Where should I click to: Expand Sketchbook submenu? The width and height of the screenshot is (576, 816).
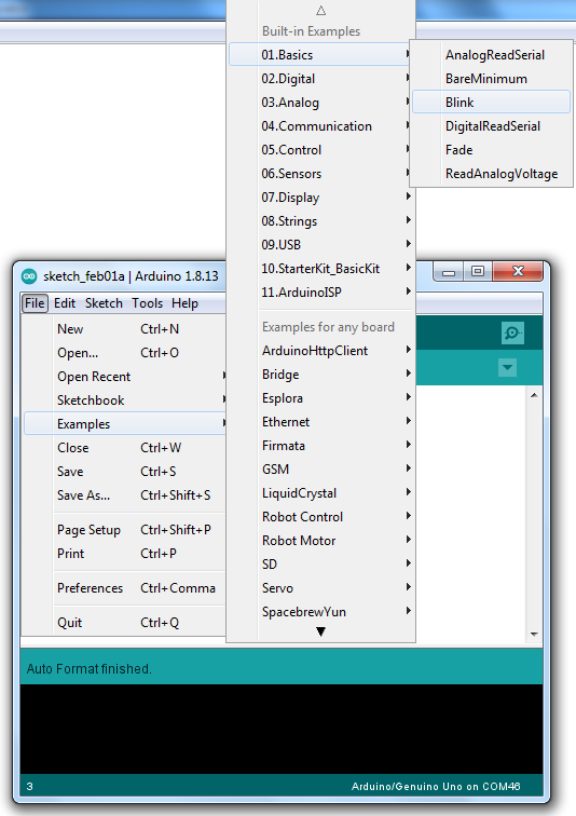pos(125,400)
